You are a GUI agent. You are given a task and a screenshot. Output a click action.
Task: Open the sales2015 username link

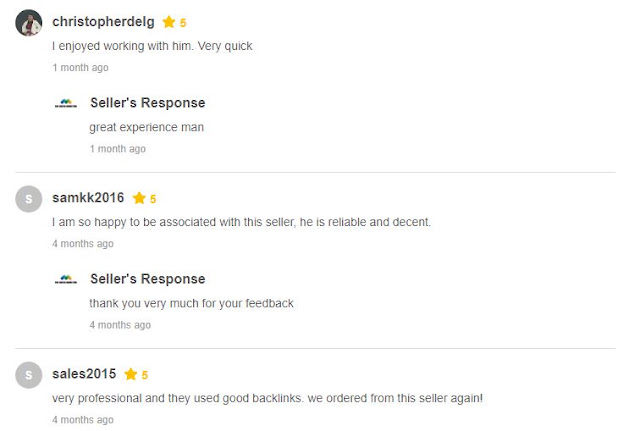(x=84, y=374)
